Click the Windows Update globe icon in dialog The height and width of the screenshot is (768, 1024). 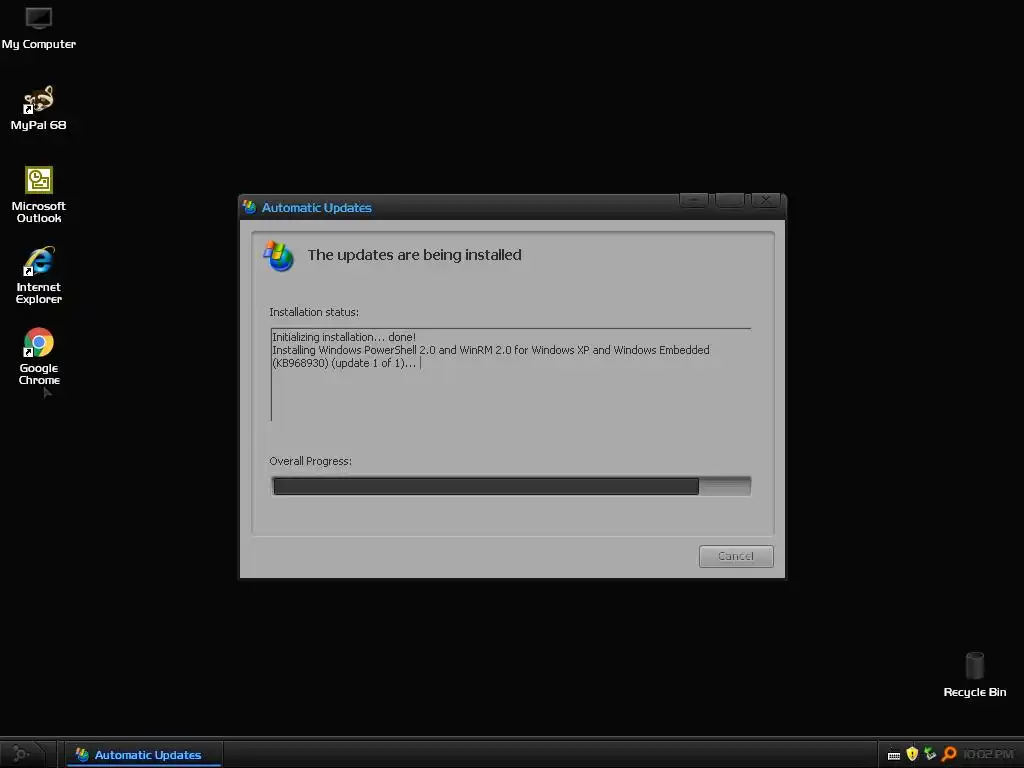point(279,256)
